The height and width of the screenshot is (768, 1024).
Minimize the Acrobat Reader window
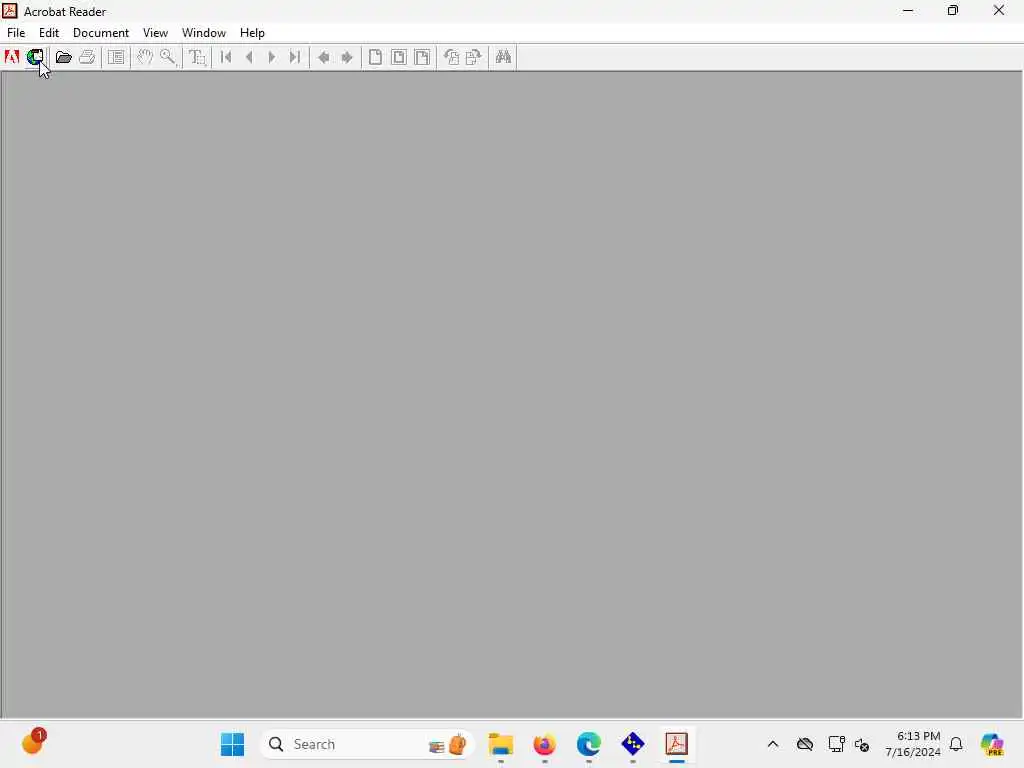pos(908,10)
